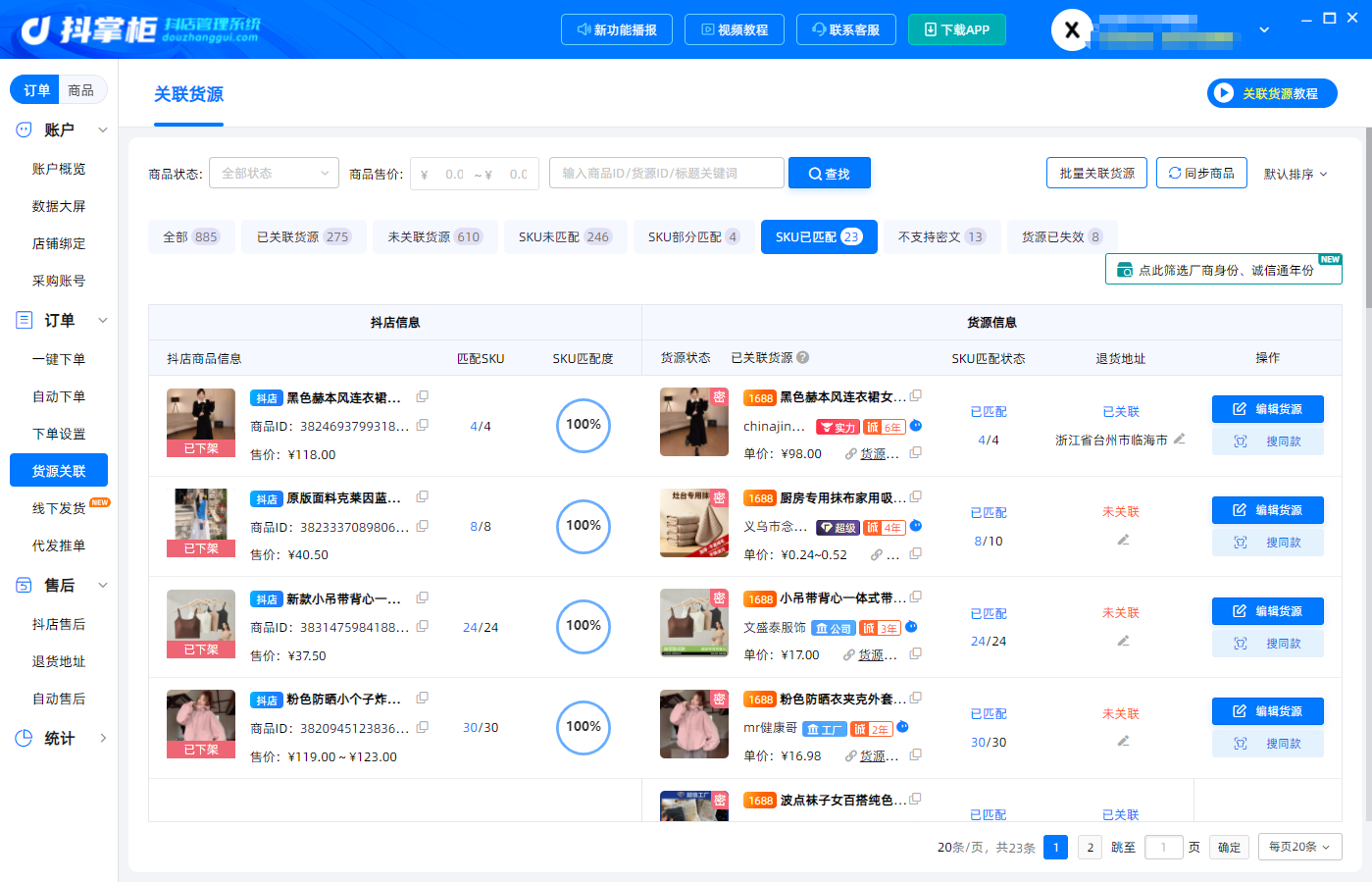Expand the 统计 sidebar section
The width and height of the screenshot is (1372, 882).
[103, 738]
